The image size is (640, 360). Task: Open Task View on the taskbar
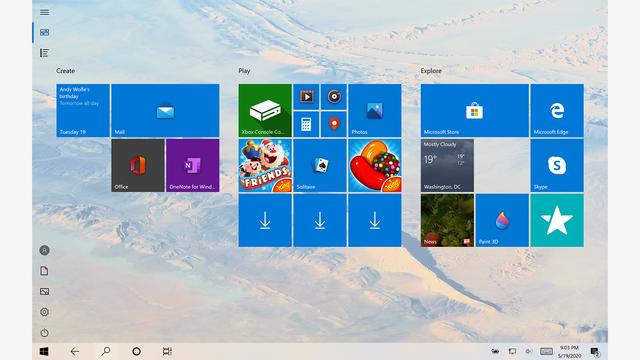coord(167,351)
